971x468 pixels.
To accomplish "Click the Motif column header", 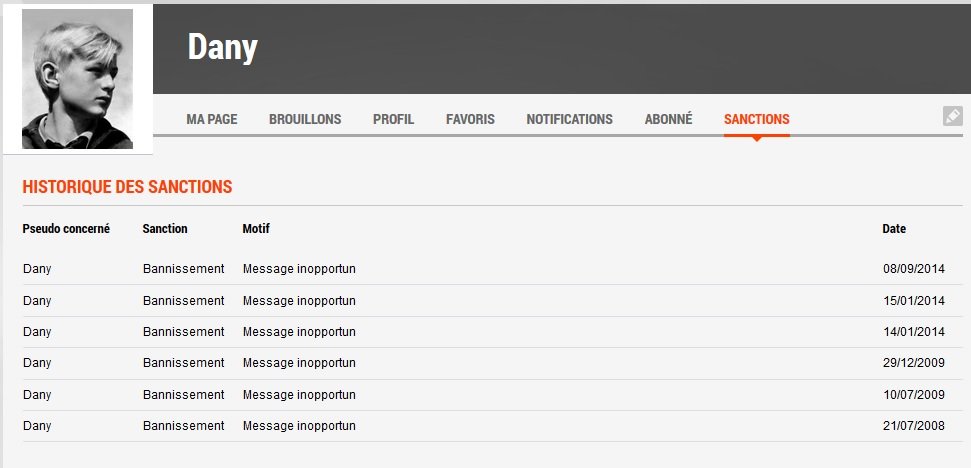I will coord(256,229).
